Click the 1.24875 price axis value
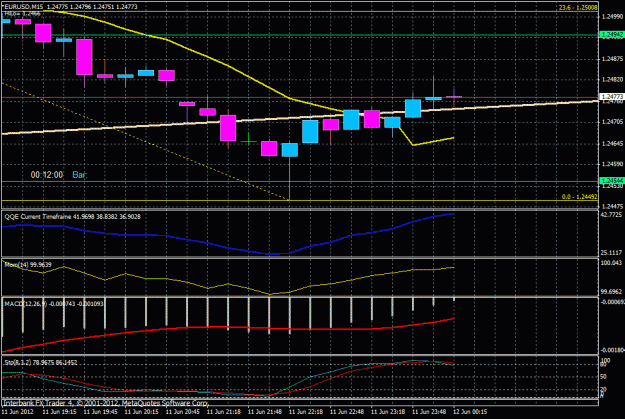This screenshot has height=419, width=625. point(612,59)
